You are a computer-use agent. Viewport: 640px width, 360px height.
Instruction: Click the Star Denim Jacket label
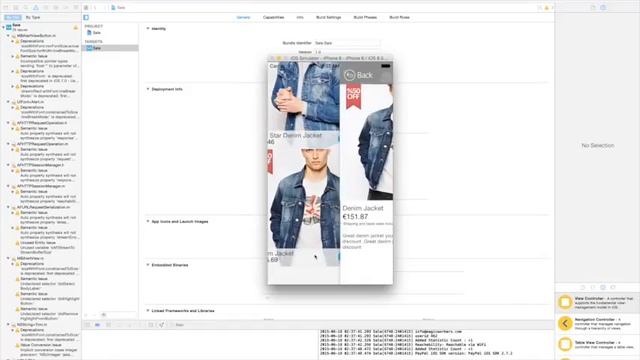coord(296,135)
